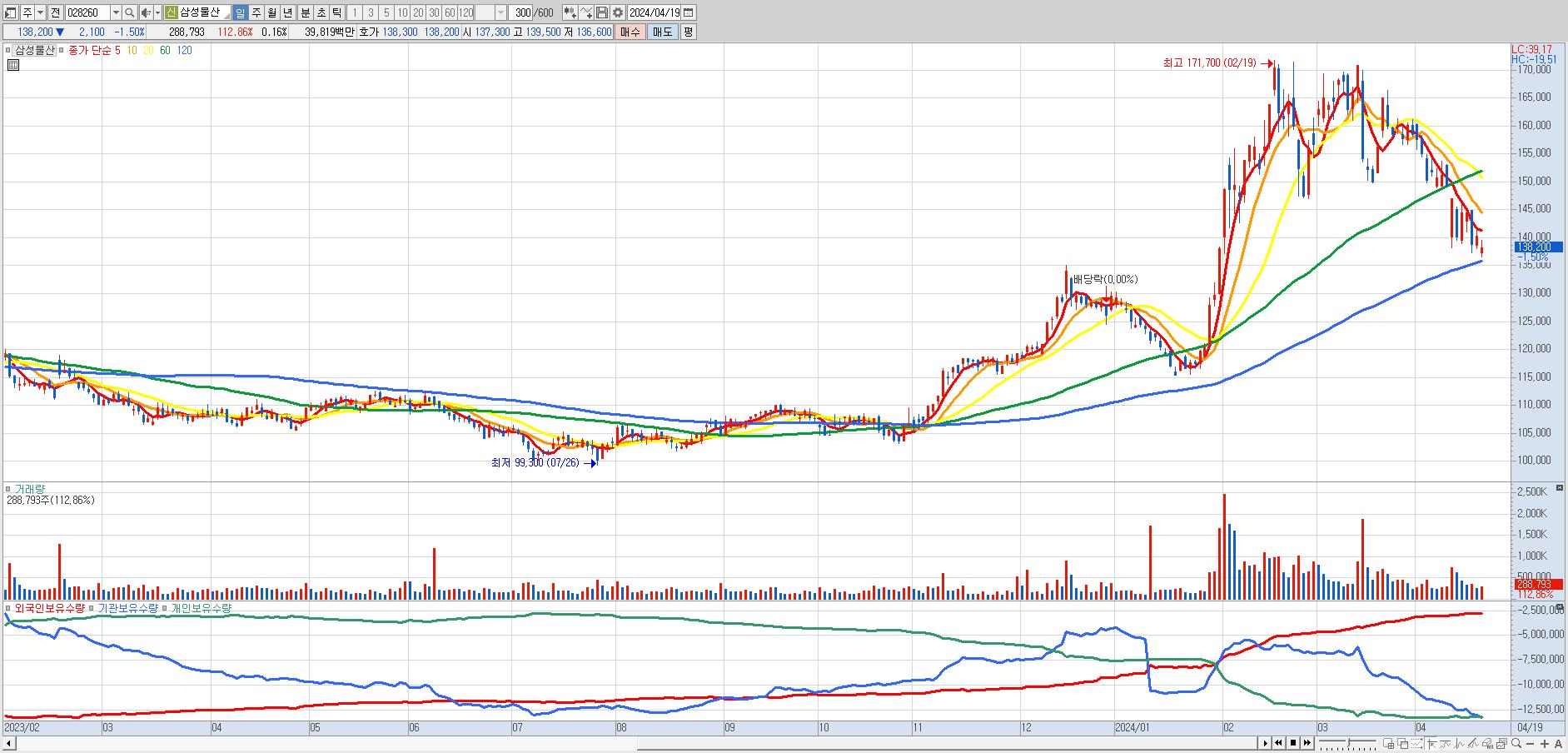This screenshot has height=753, width=1568.
Task: Expand the stock code history dropdown
Action: (x=116, y=12)
